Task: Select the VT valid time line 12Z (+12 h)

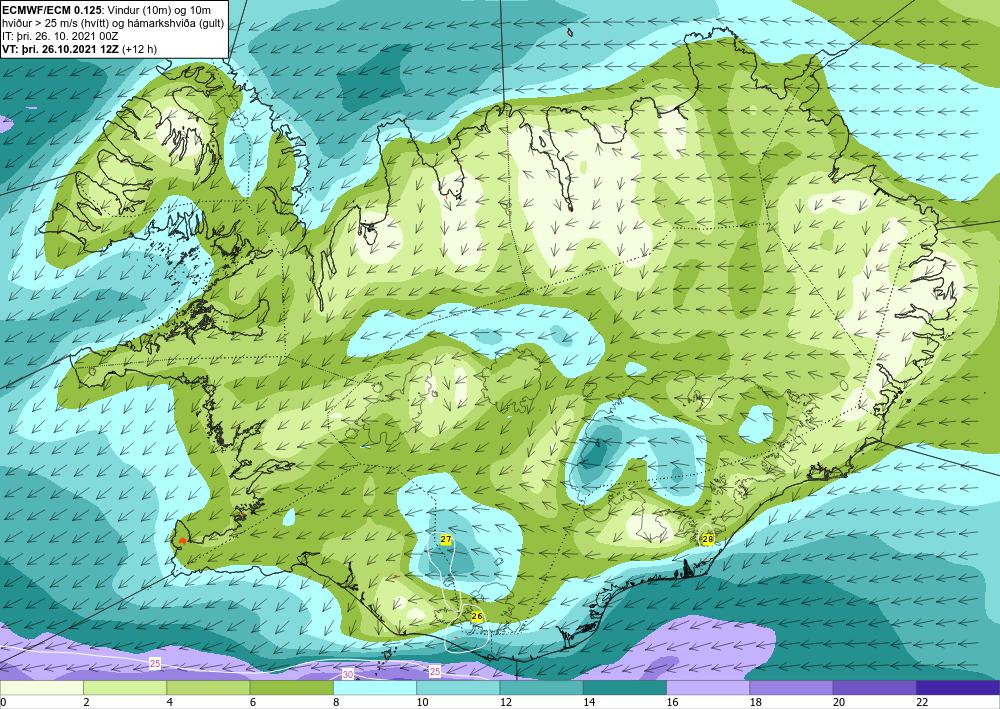Action: click(x=80, y=48)
